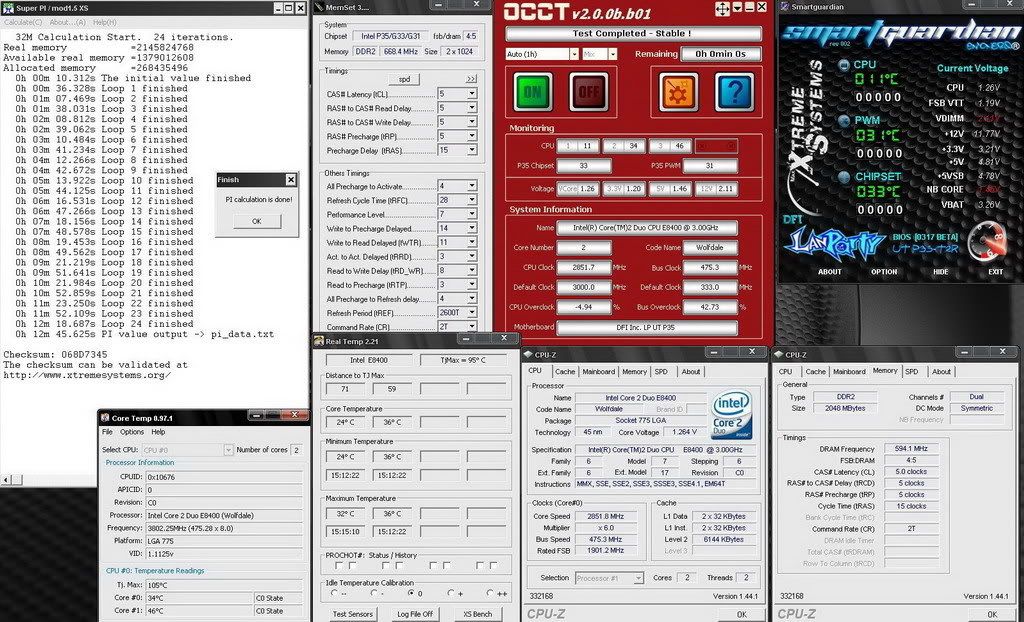The image size is (1024, 622).
Task: Tick the leftmost PROCHOT# status checkbox in Real Temp
Action: (x=338, y=566)
